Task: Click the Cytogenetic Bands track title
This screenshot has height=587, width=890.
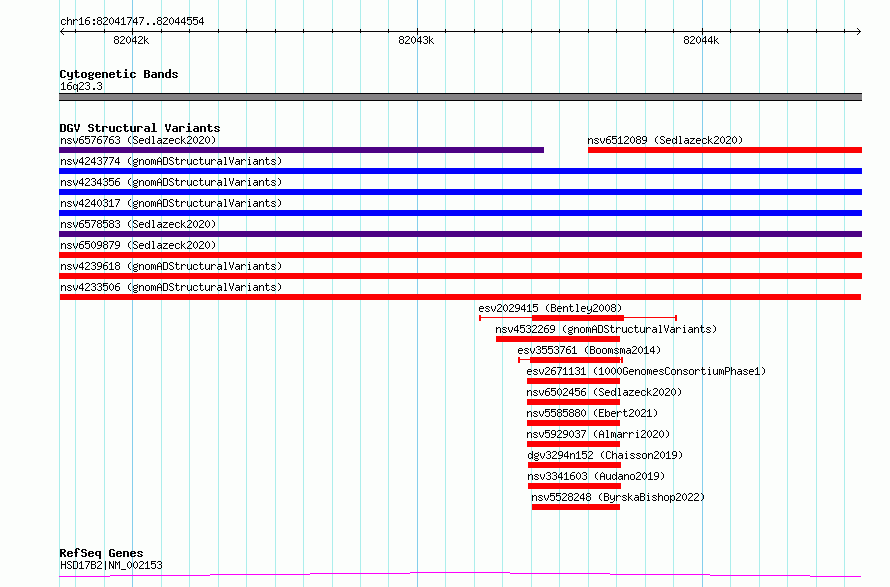Action: (119, 74)
